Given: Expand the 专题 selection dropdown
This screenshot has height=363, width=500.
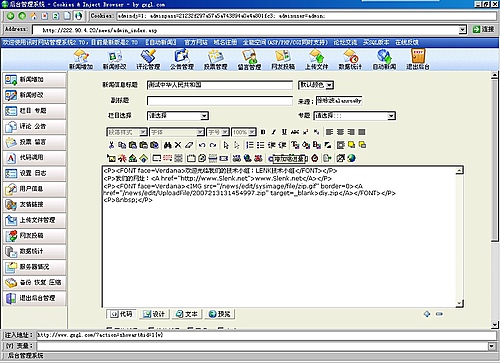Looking at the screenshot, I should click(x=355, y=116).
